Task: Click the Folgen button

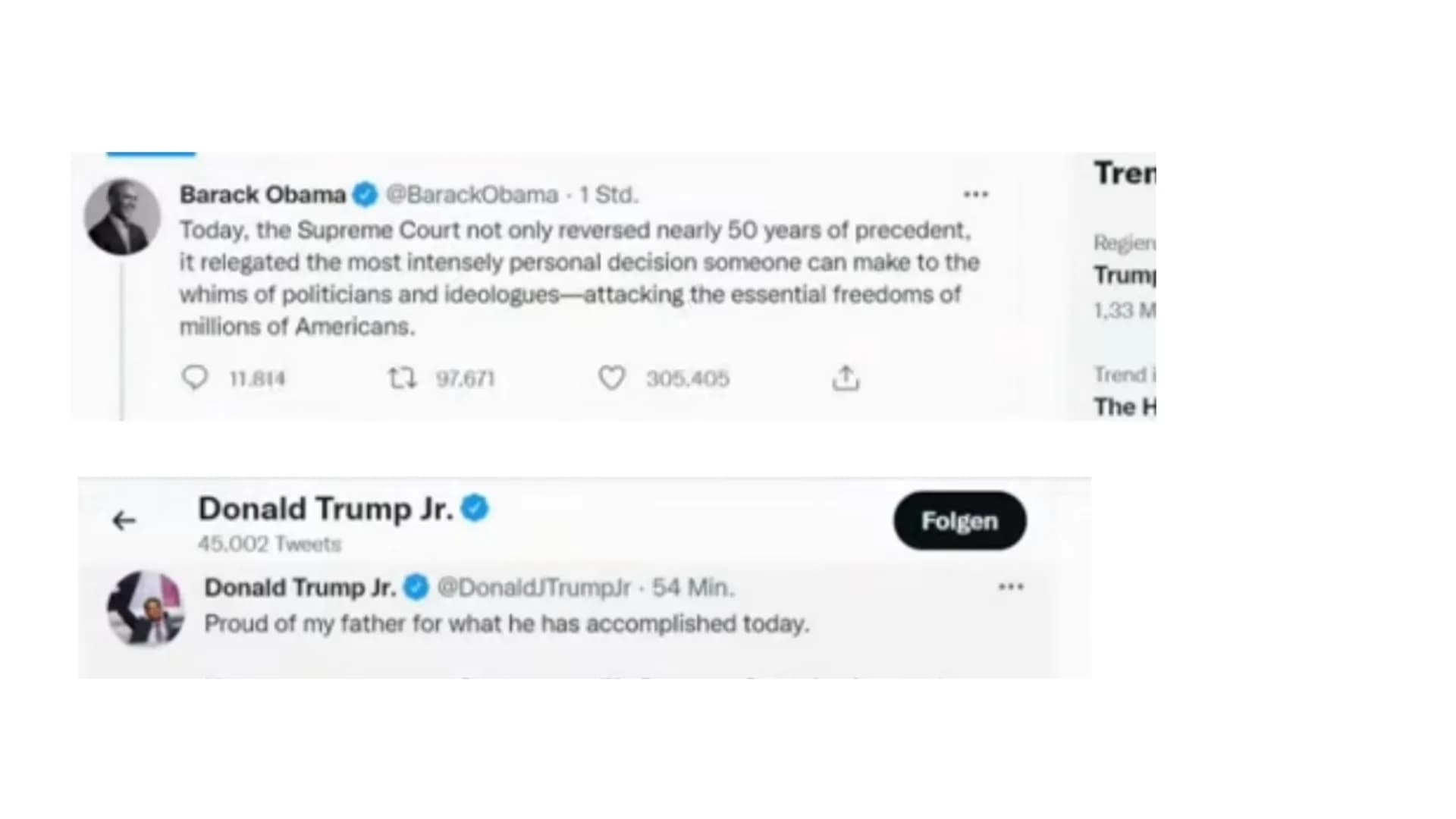Action: point(959,521)
